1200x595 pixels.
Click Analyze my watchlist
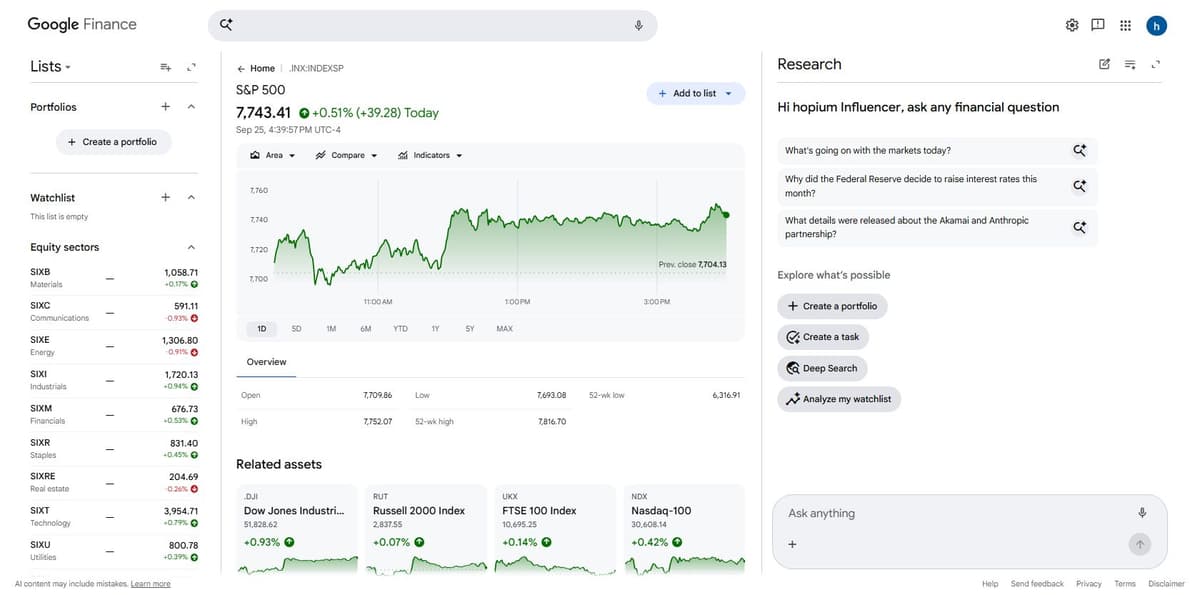click(839, 399)
